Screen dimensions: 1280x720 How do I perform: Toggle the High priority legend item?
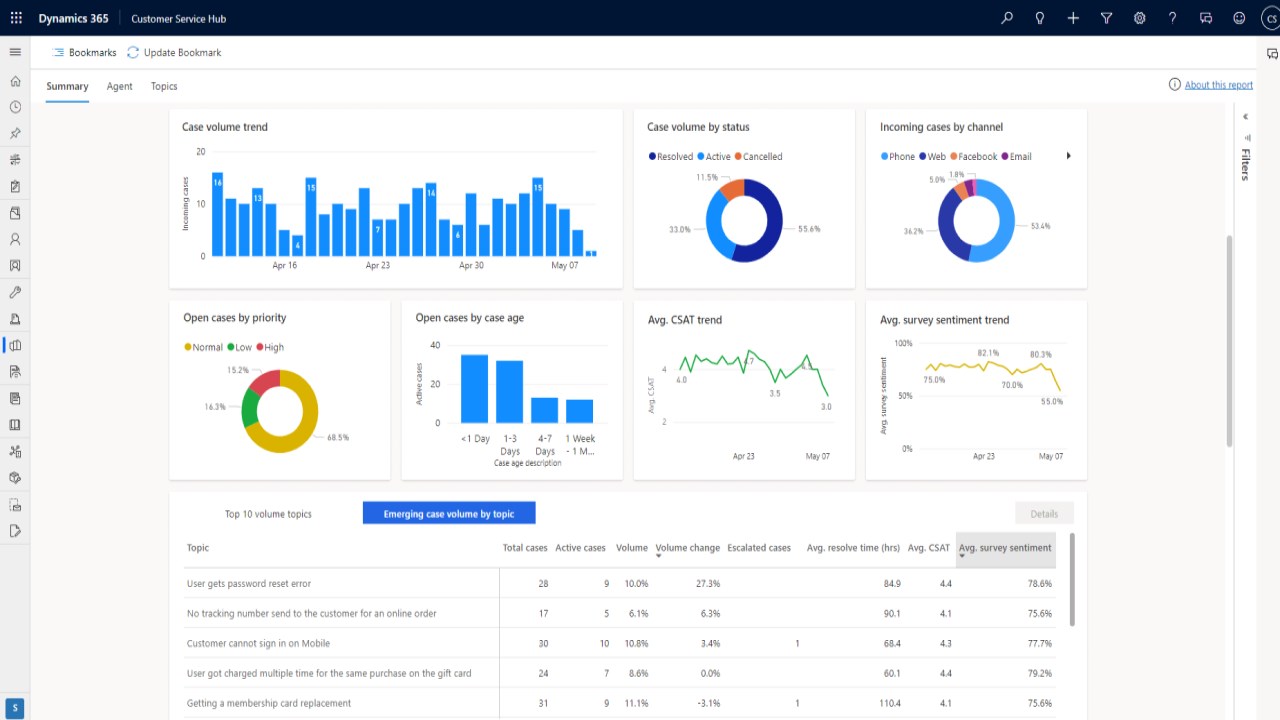(270, 348)
